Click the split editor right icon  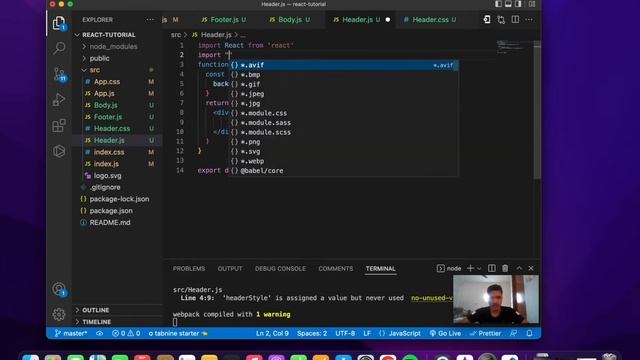click(x=515, y=20)
